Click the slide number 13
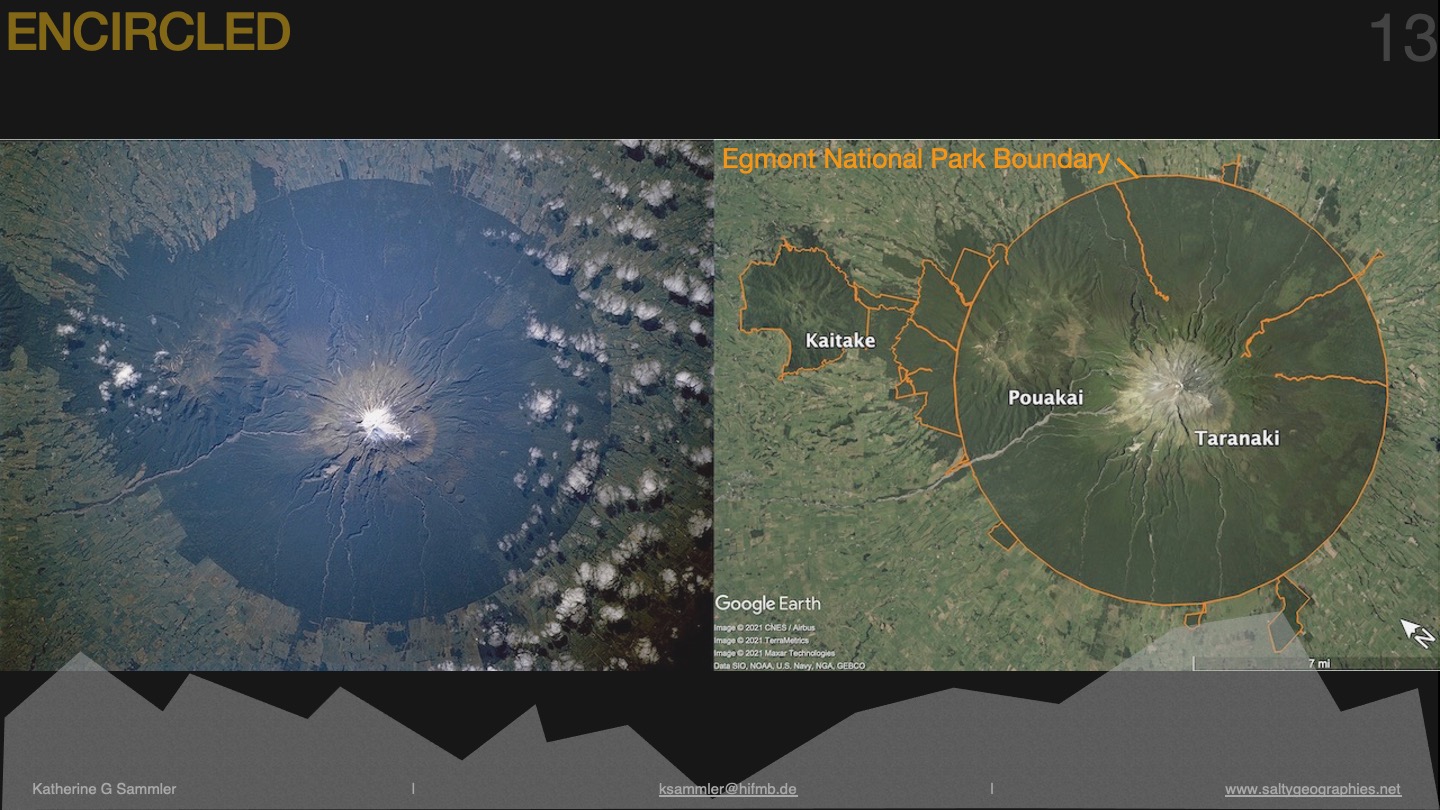This screenshot has width=1440, height=810. pyautogui.click(x=1401, y=40)
